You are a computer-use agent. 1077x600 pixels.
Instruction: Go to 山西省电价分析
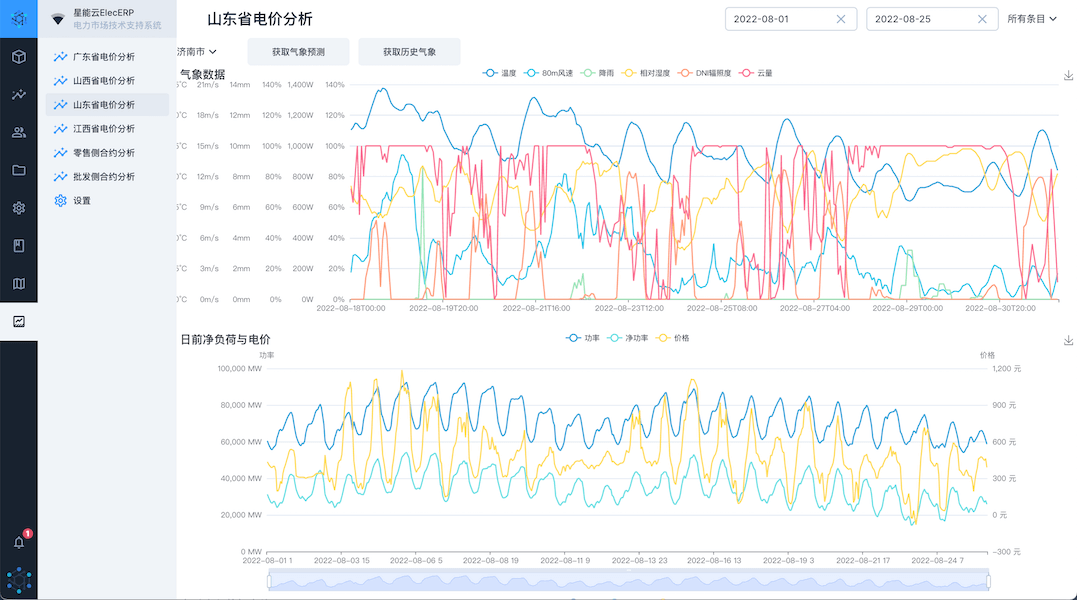point(107,81)
